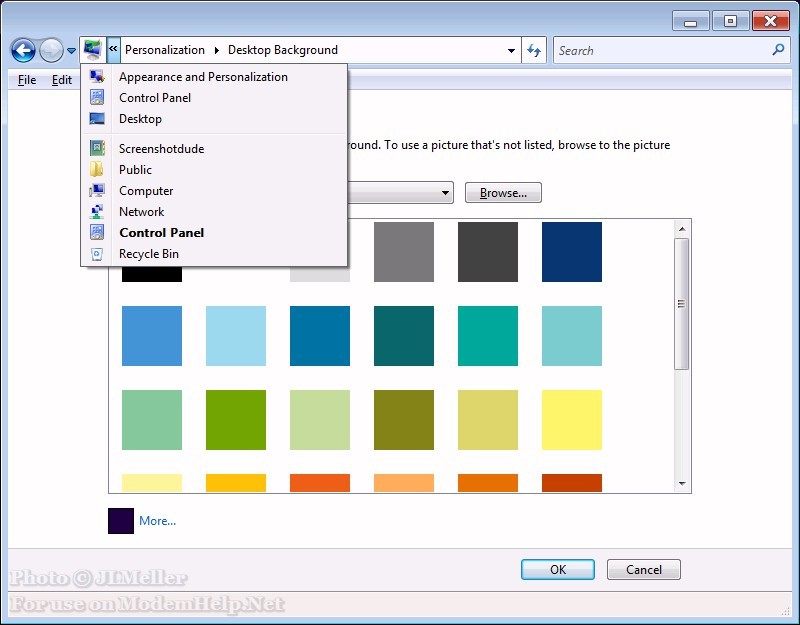This screenshot has height=625, width=800.
Task: Click the Personalization breadcrumb segment
Action: click(x=165, y=50)
